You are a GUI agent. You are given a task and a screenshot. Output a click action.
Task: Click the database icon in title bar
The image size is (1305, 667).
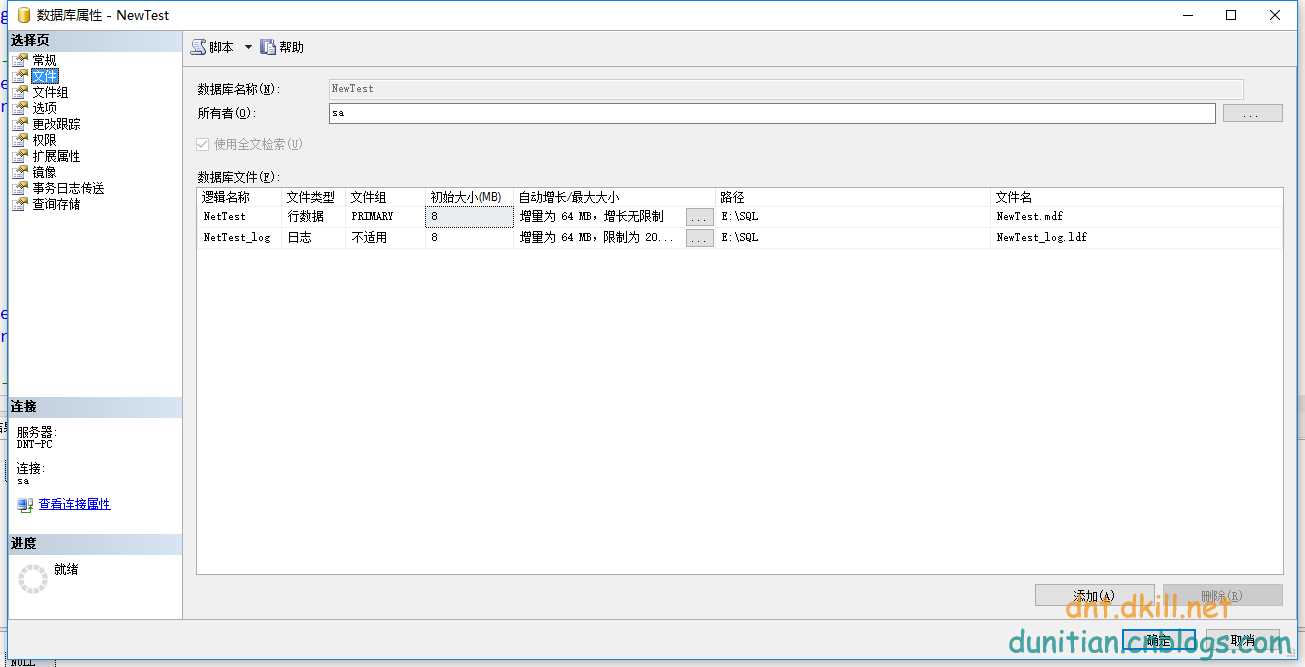point(22,15)
